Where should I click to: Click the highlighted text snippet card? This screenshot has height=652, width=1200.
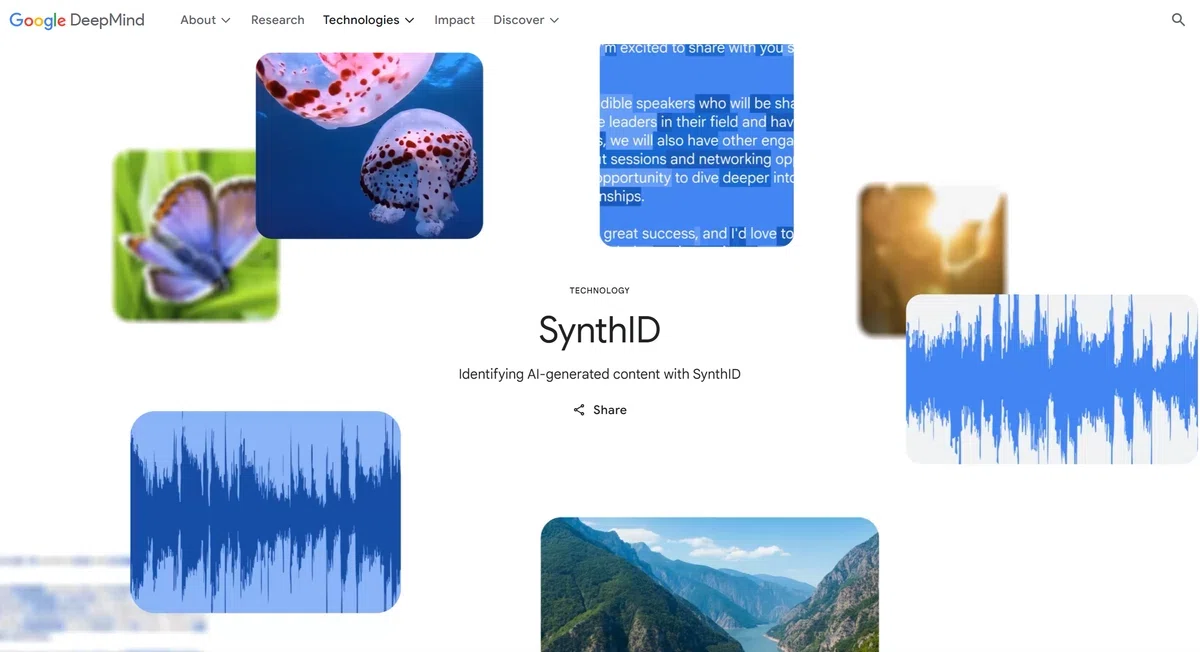697,145
